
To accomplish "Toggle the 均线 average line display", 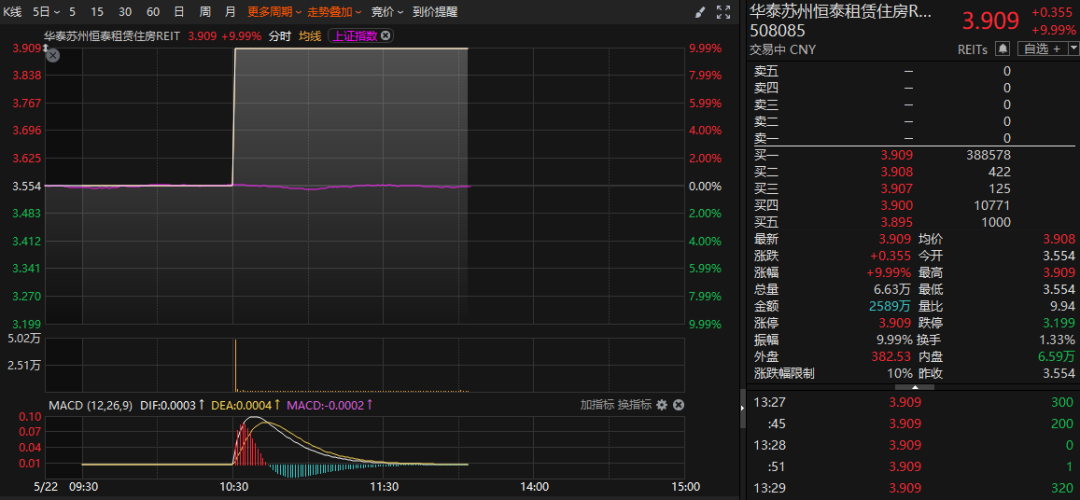I will 310,36.
